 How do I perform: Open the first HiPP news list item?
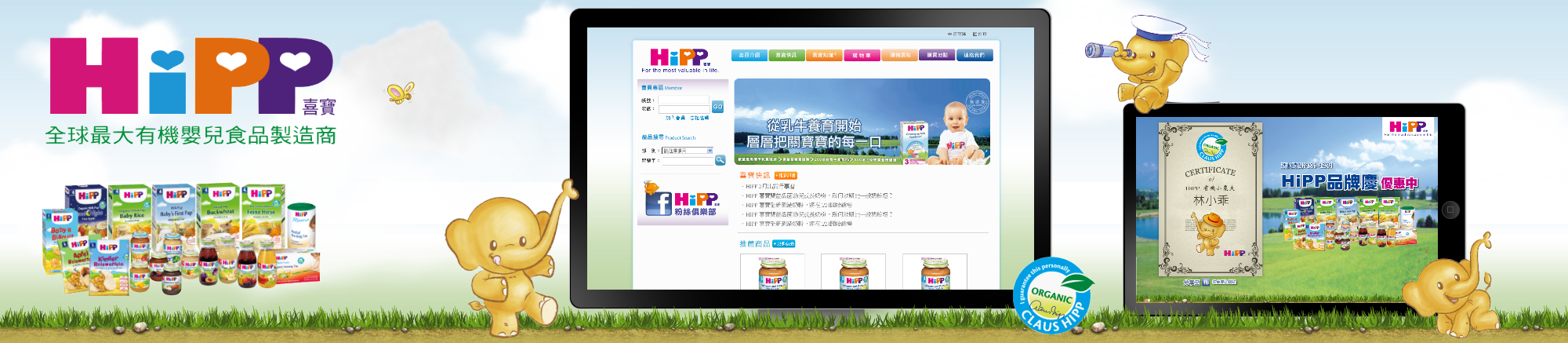pos(771,187)
